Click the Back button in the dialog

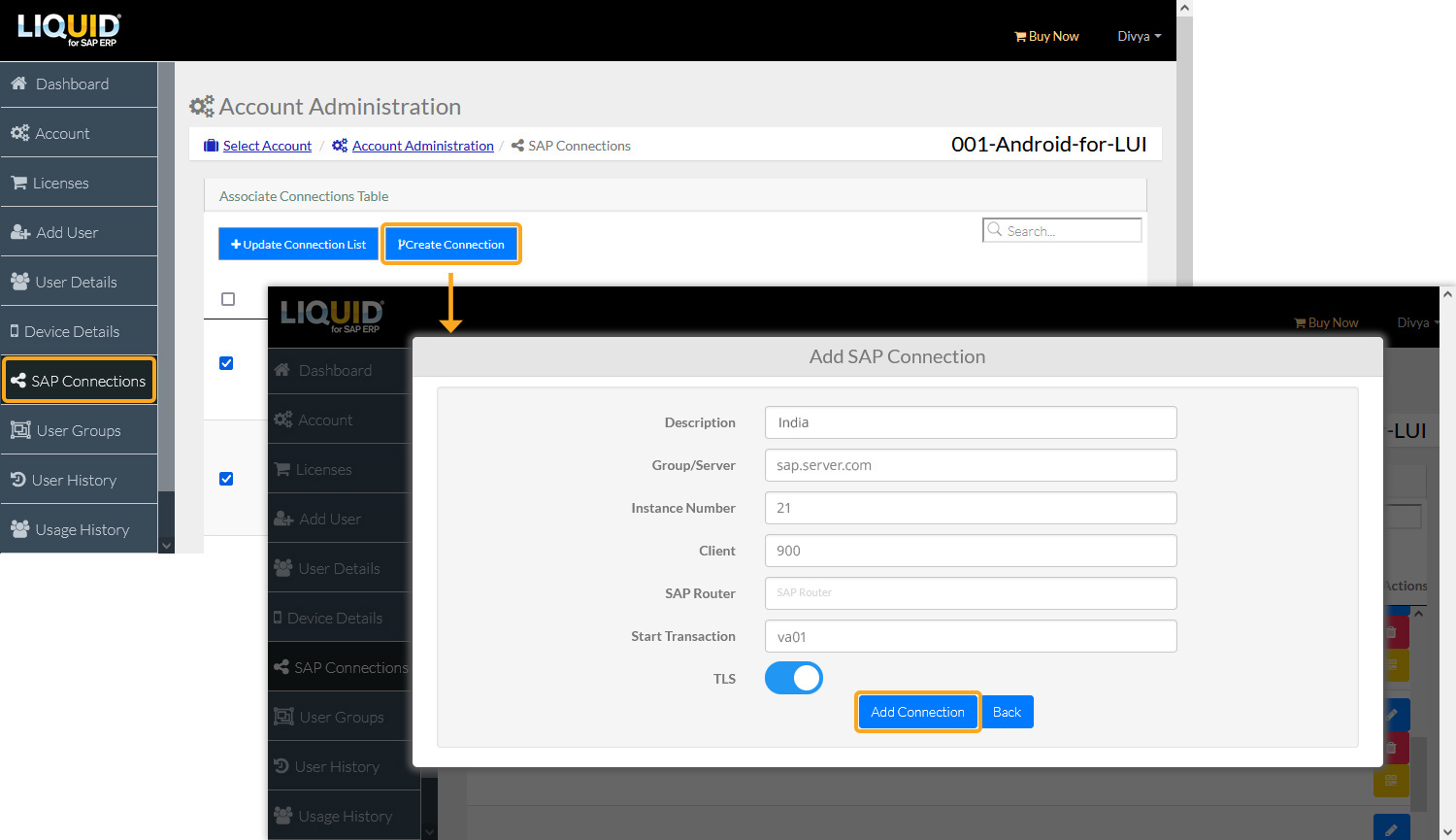point(1007,712)
